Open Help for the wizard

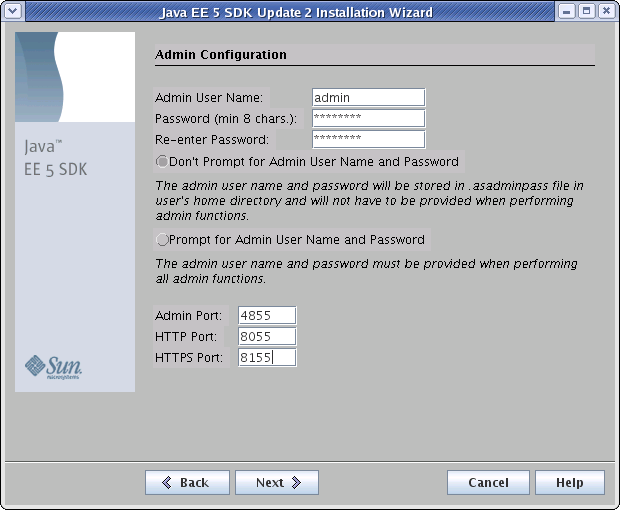click(570, 482)
